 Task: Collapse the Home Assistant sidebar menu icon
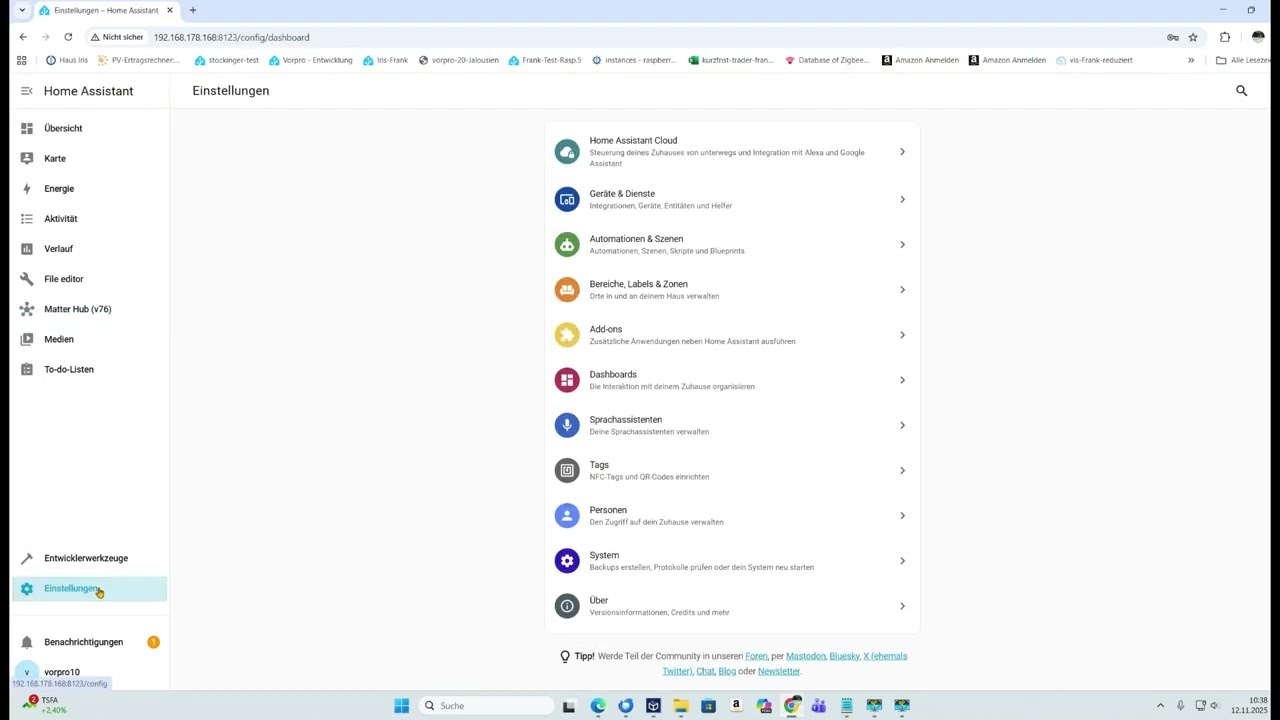tap(27, 91)
